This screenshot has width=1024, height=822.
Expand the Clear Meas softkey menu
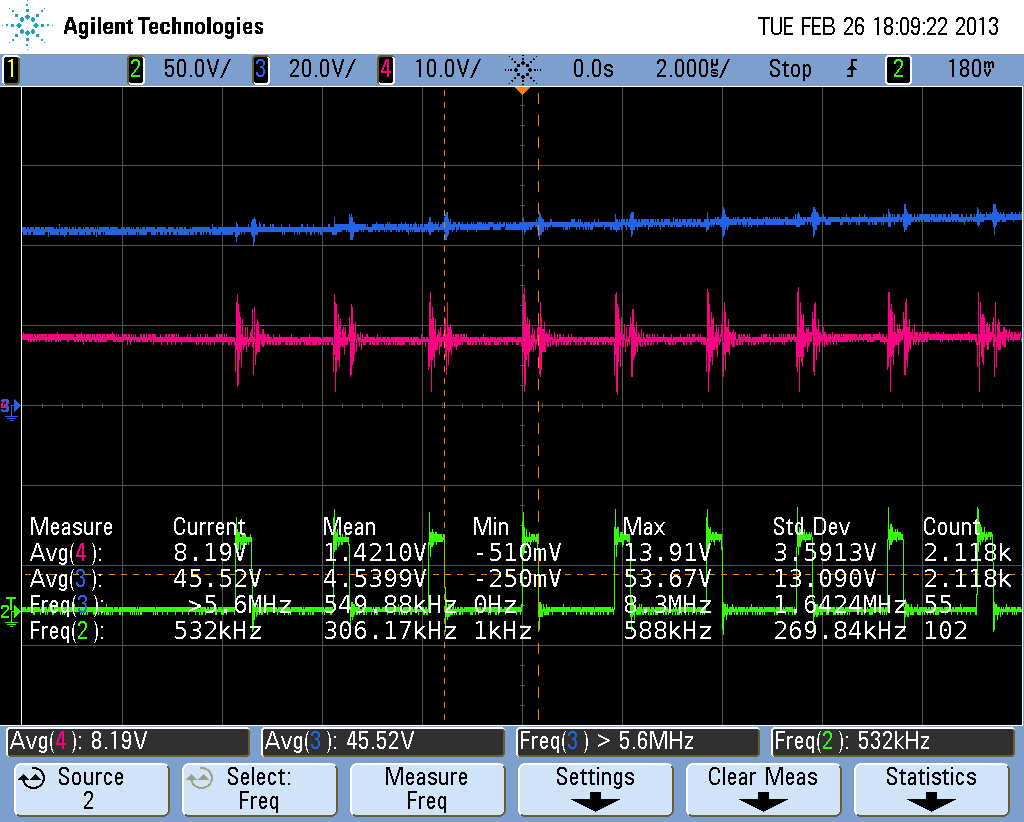pyautogui.click(x=763, y=789)
